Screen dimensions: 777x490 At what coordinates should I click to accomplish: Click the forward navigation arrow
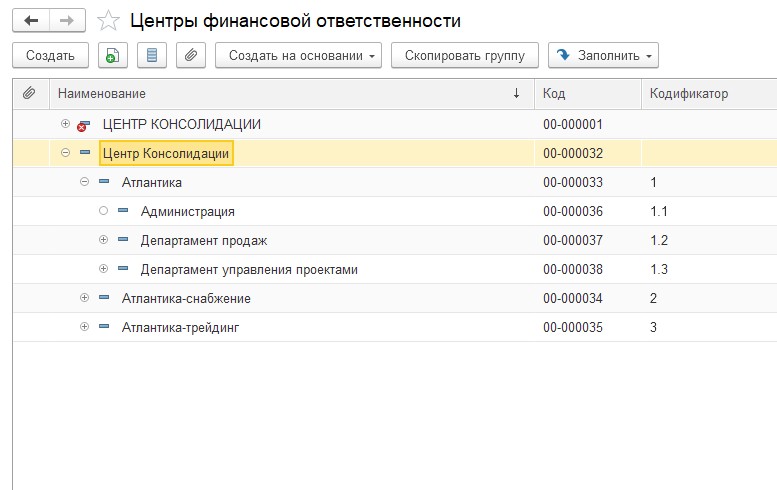(67, 21)
